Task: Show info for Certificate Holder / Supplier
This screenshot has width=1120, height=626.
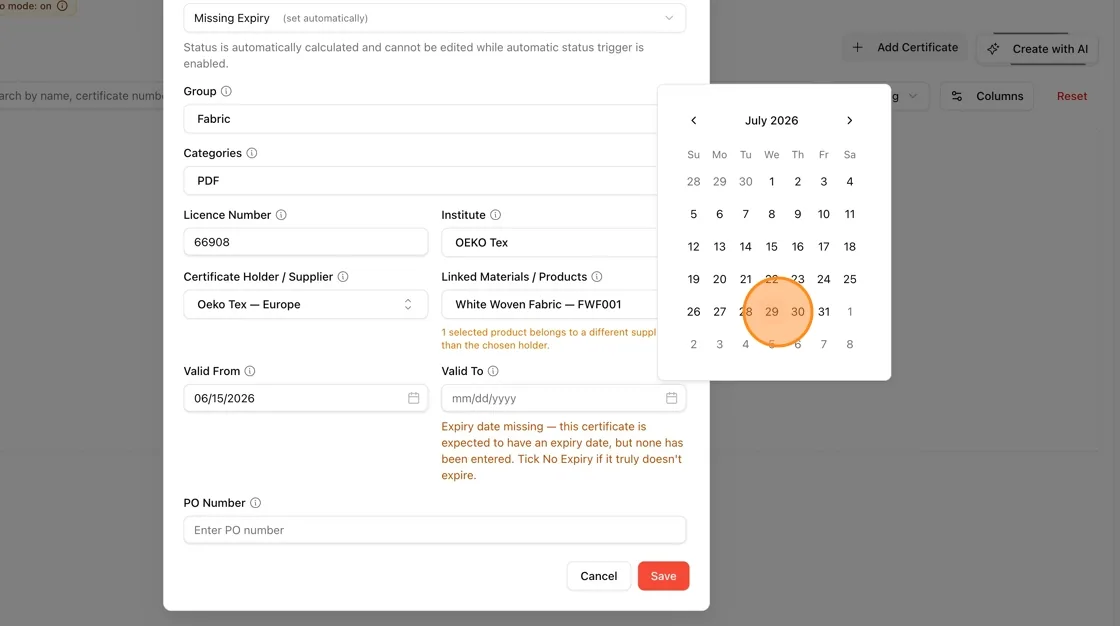Action: [x=343, y=277]
